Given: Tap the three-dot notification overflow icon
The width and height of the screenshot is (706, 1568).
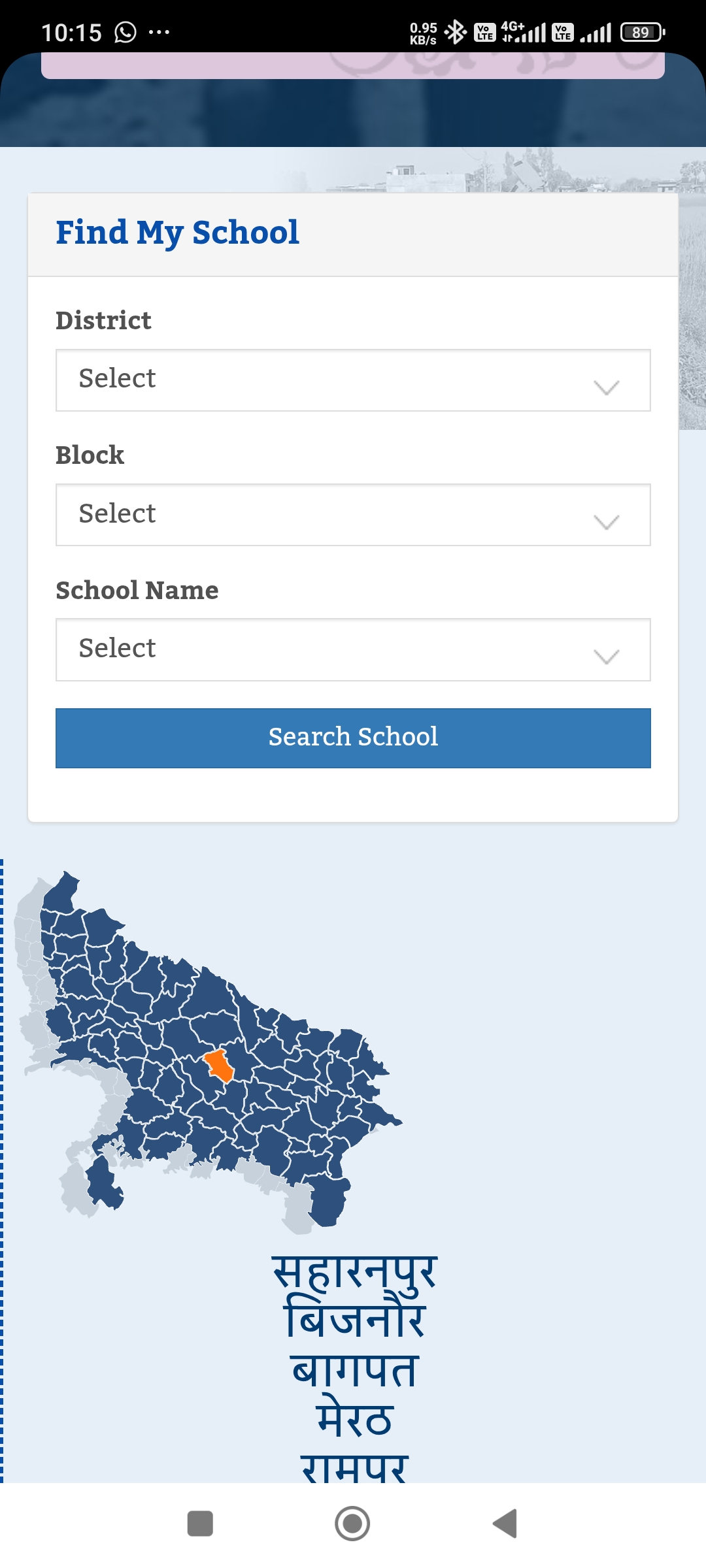Looking at the screenshot, I should 159,32.
